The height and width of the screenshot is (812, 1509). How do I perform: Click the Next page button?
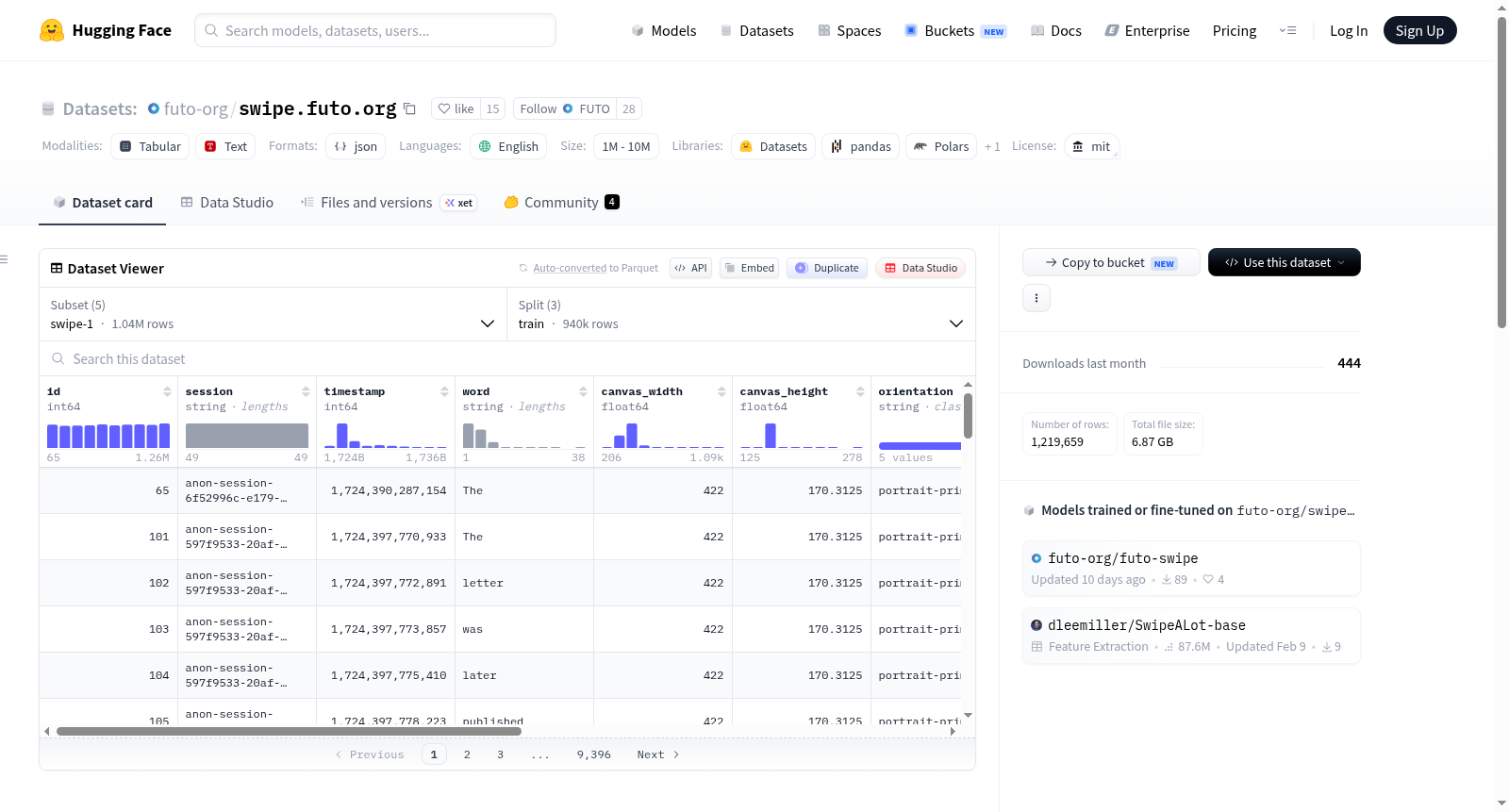point(658,754)
